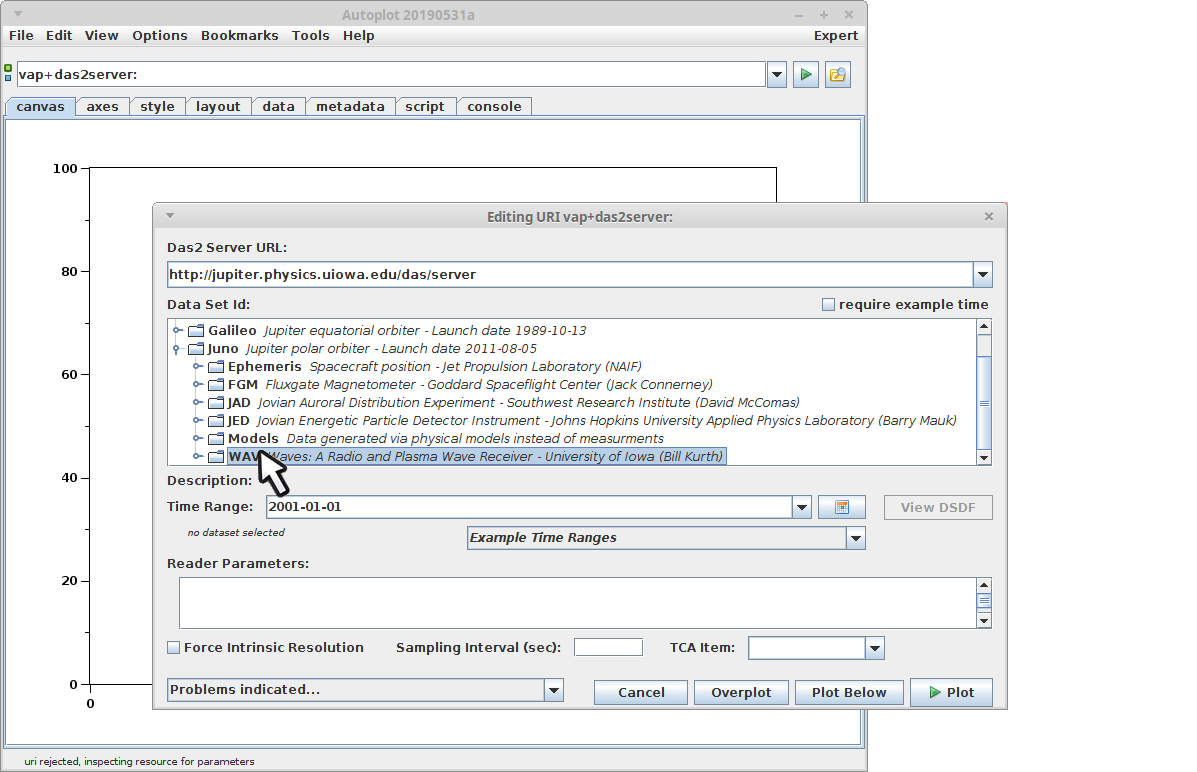This screenshot has width=1197, height=772.
Task: Click the Expert mode label
Action: 835,36
